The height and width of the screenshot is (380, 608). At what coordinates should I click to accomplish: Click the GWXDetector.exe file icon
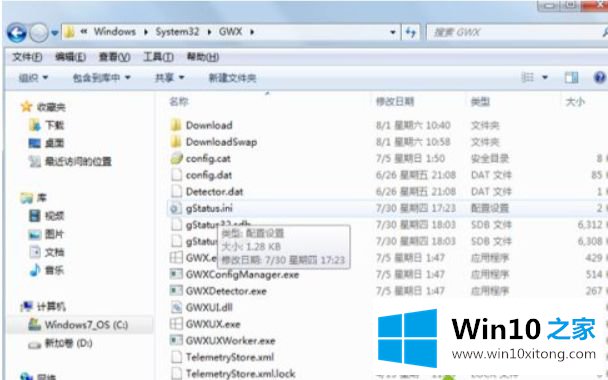pyautogui.click(x=176, y=291)
